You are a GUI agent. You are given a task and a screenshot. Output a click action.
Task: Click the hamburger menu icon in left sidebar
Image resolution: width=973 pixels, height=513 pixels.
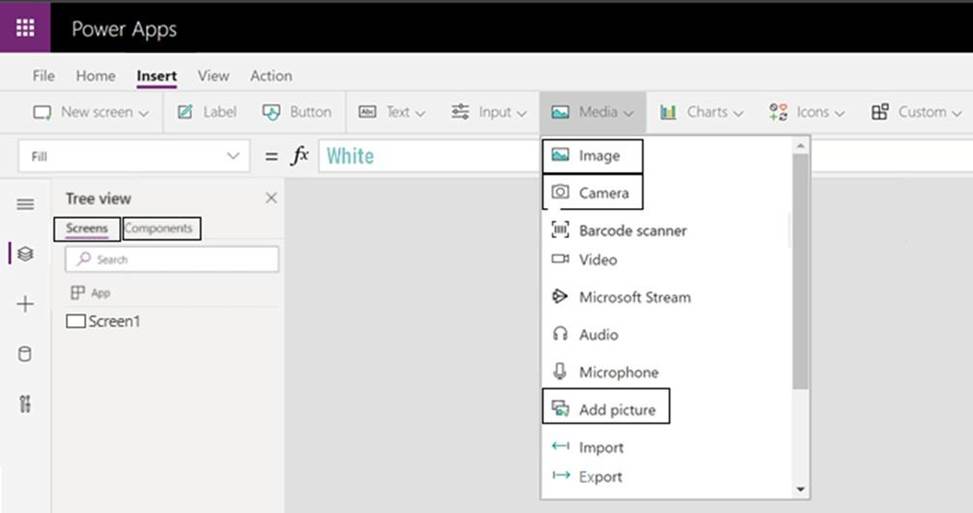25,204
